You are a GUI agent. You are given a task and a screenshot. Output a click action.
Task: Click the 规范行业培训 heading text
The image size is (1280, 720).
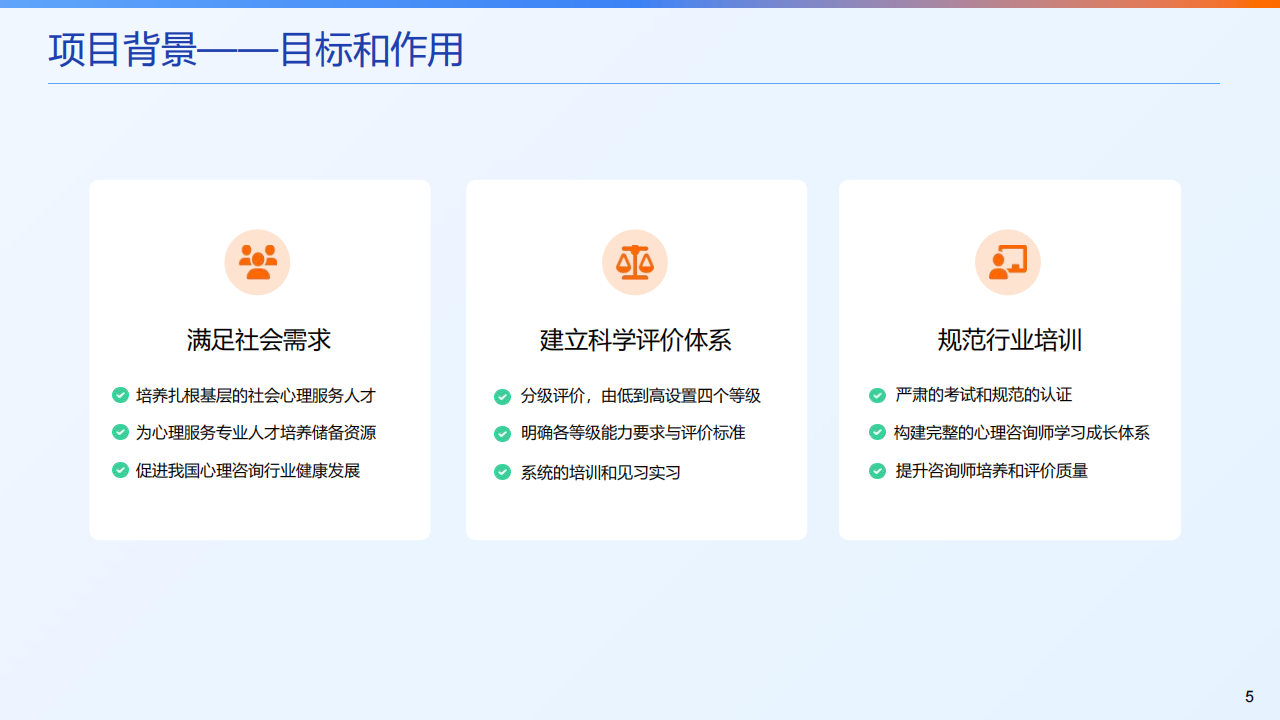coord(1007,340)
